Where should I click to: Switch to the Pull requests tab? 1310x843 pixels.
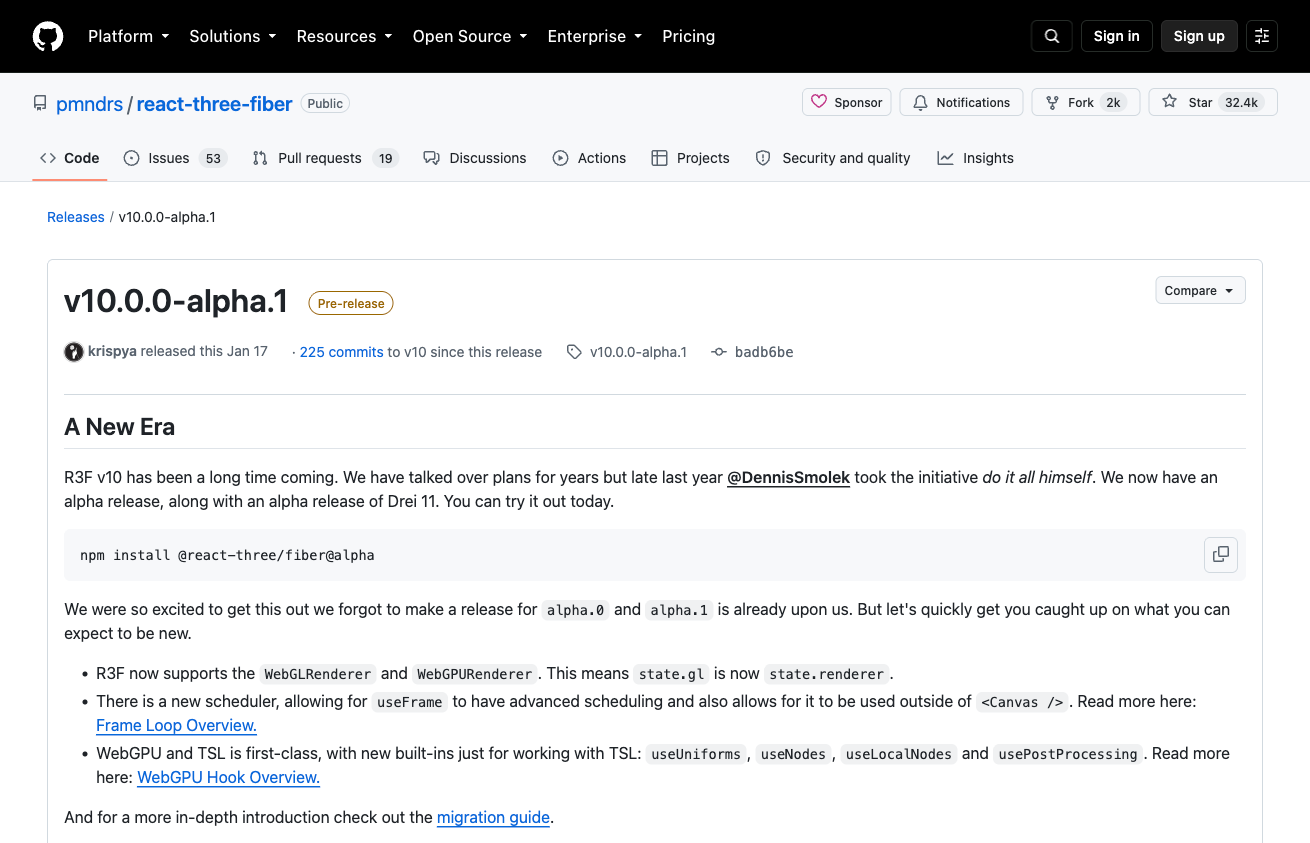click(x=325, y=158)
